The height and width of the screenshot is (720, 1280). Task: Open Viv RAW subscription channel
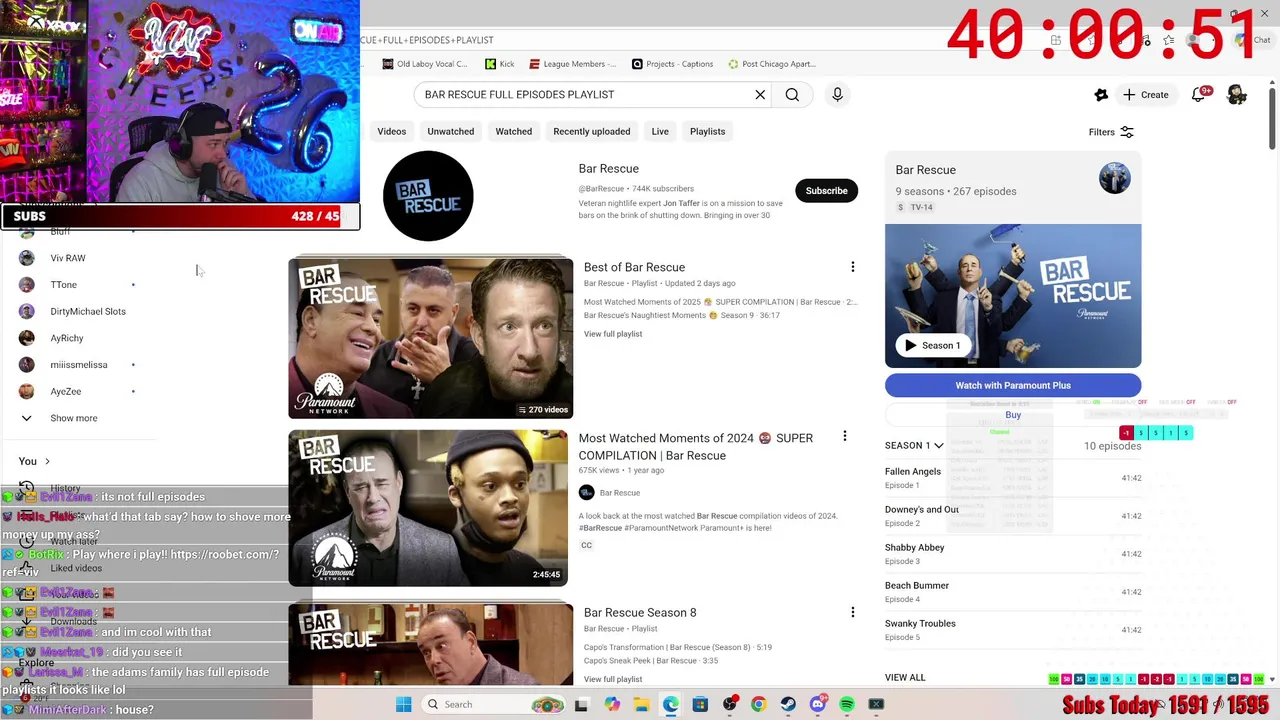[x=68, y=258]
